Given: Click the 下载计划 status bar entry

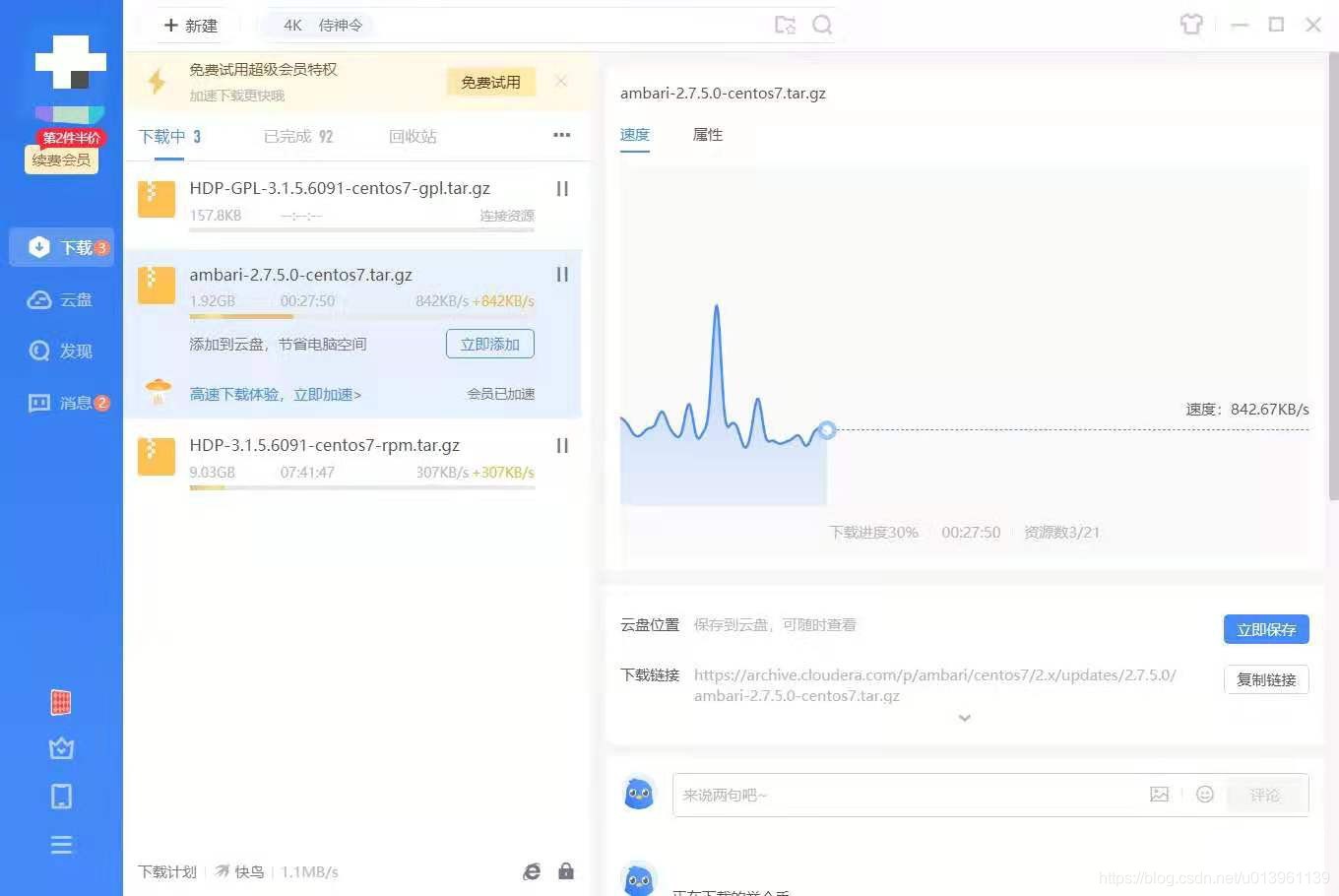Looking at the screenshot, I should (167, 871).
